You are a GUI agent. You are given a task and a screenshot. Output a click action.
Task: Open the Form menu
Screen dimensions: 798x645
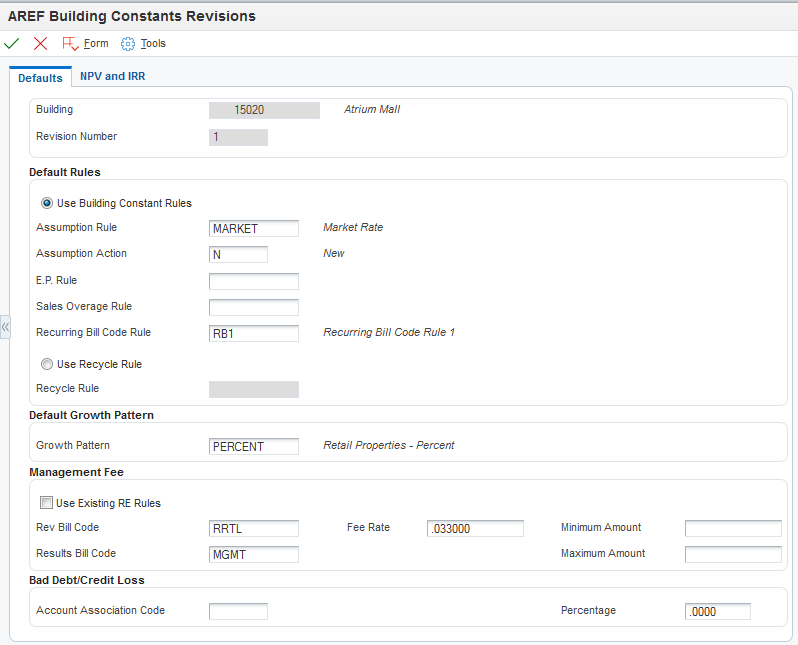(x=96, y=44)
